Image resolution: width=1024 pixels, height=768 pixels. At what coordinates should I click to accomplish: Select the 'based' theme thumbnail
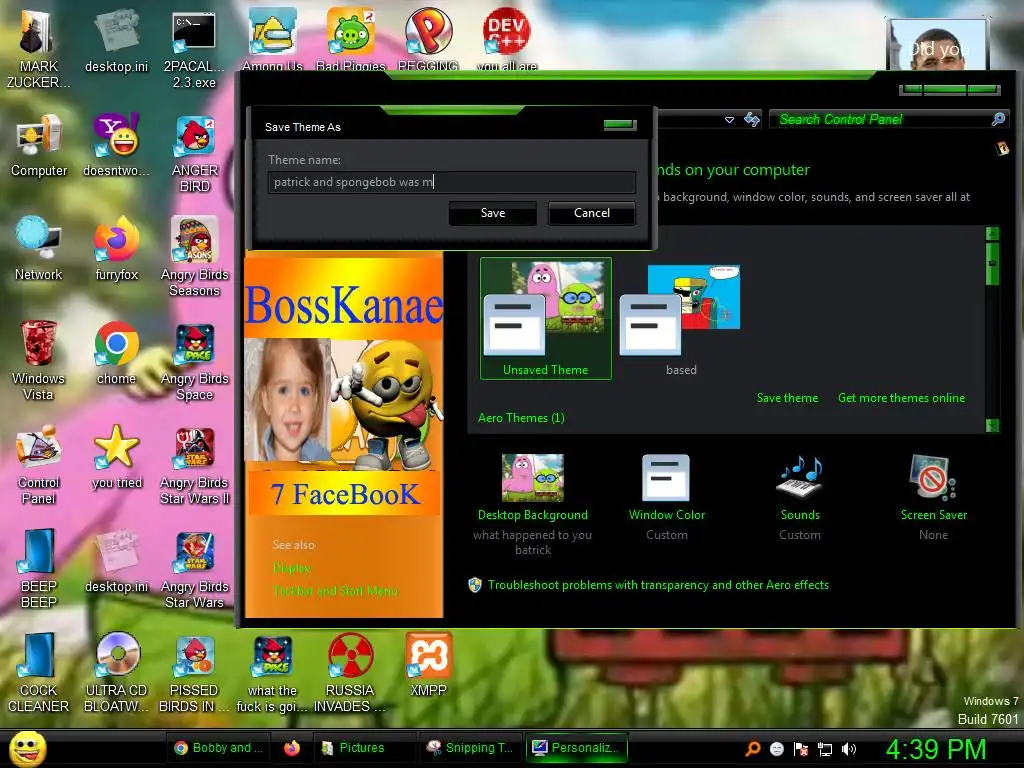[680, 318]
